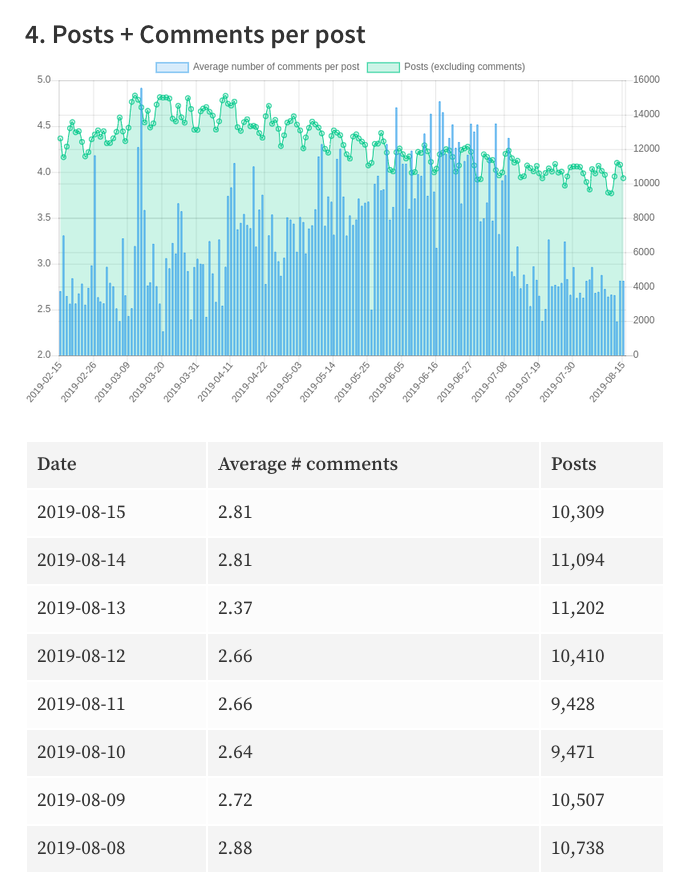Click the Posts column header
The image size is (682, 891).
coord(573,464)
